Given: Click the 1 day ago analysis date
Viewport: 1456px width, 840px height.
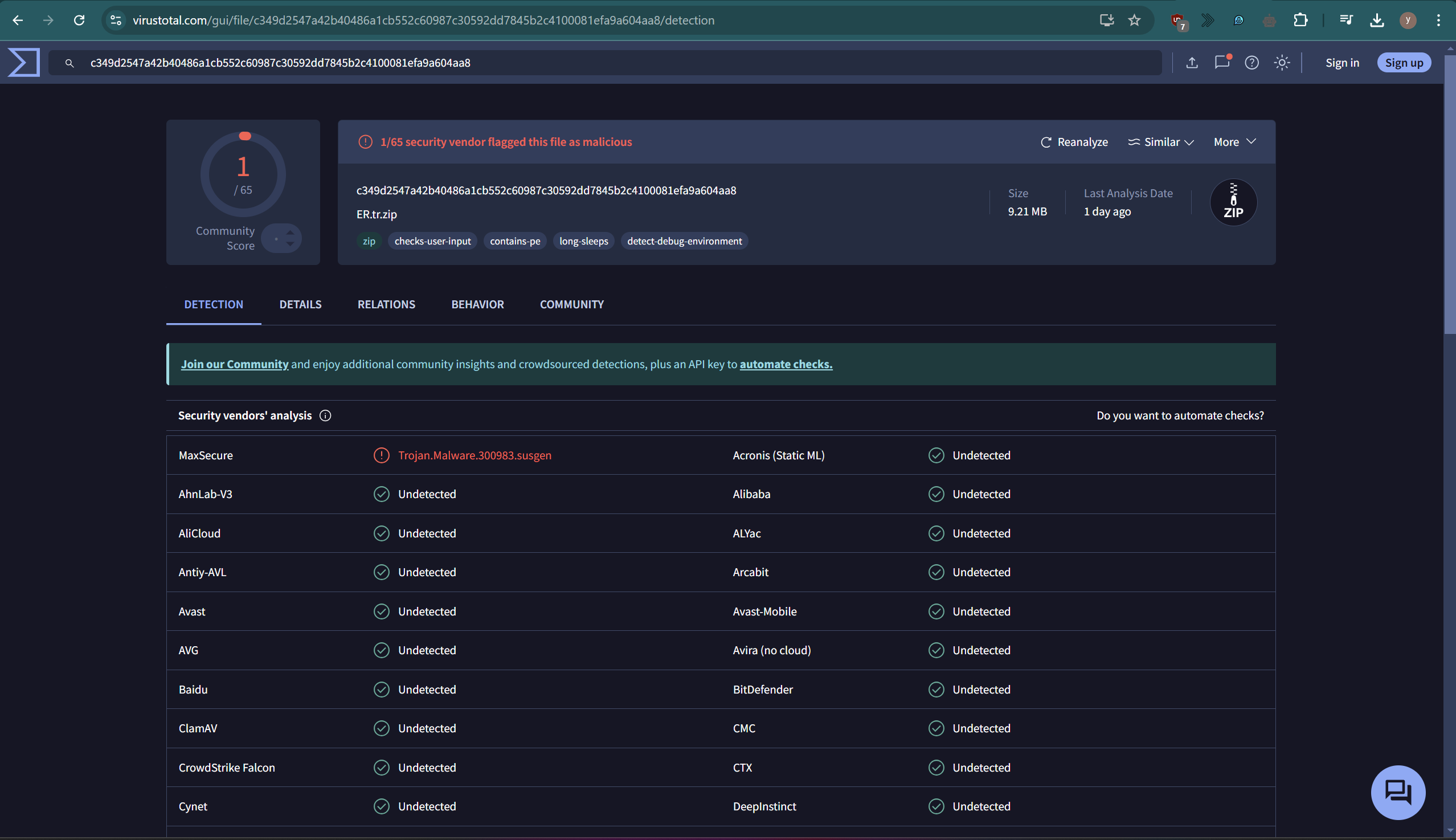Looking at the screenshot, I should 1107,211.
